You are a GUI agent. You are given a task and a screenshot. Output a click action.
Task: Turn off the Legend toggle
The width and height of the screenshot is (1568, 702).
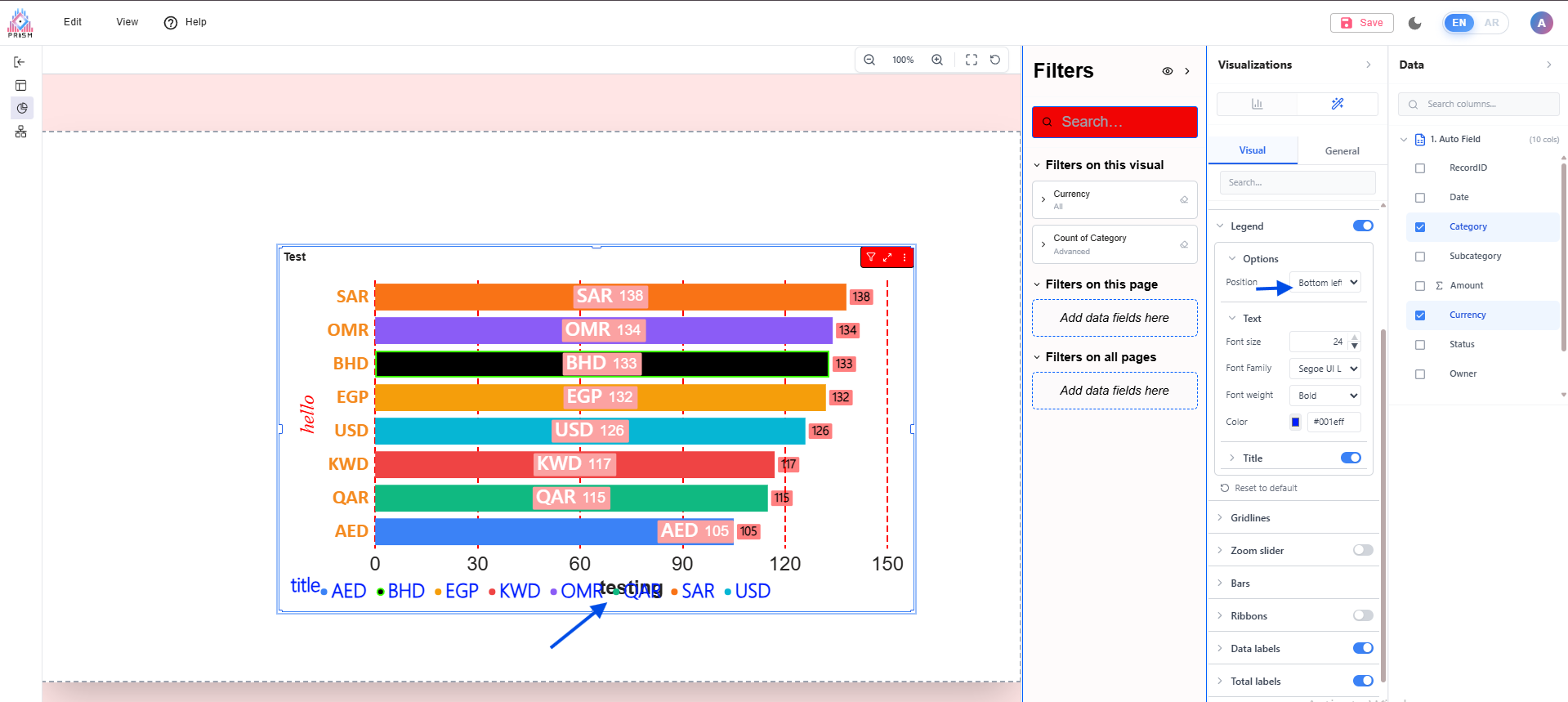[1362, 226]
